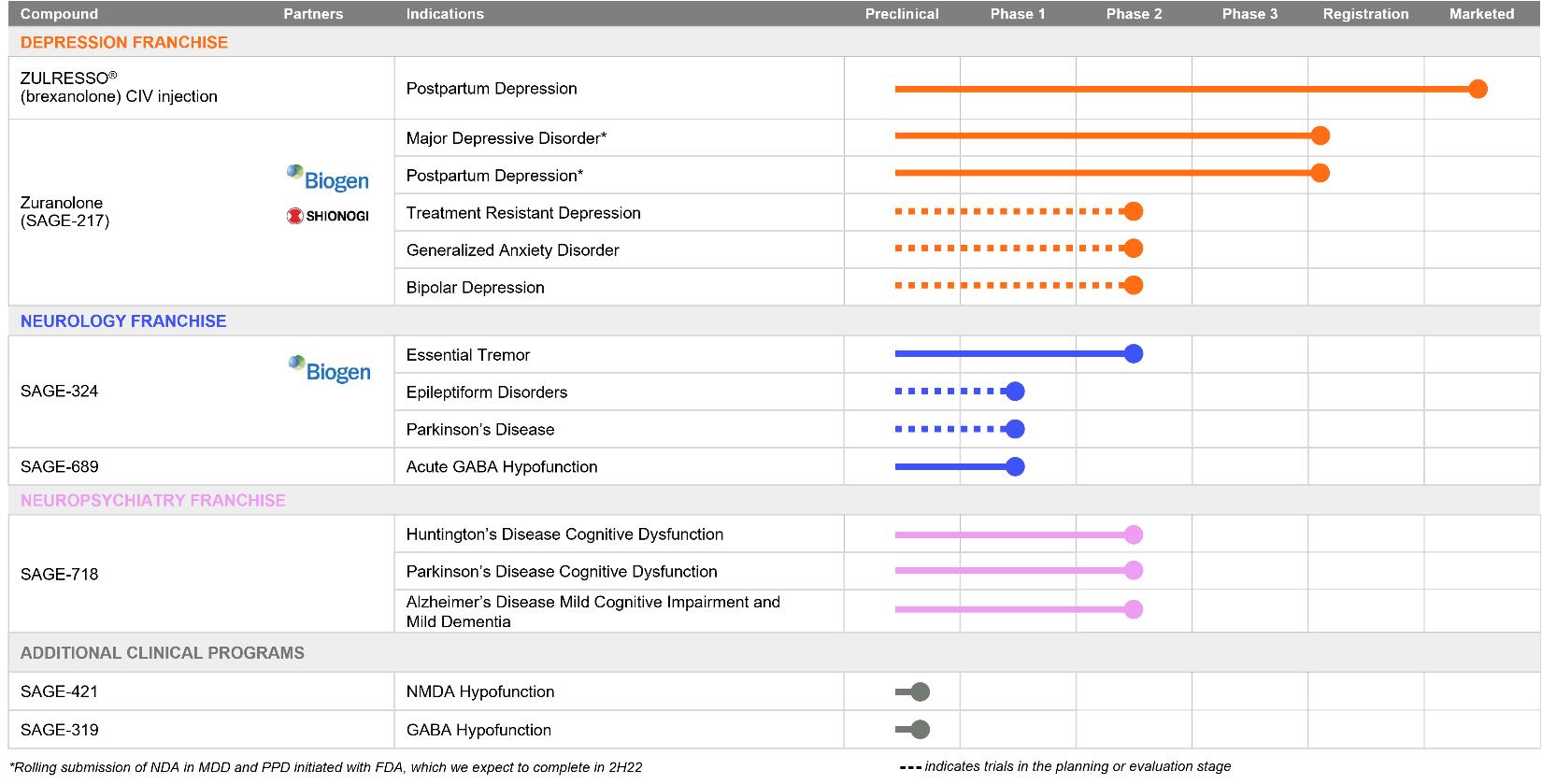
Task: Click the Epileptiform Disorders Phase 1 dot
Action: click(1015, 392)
